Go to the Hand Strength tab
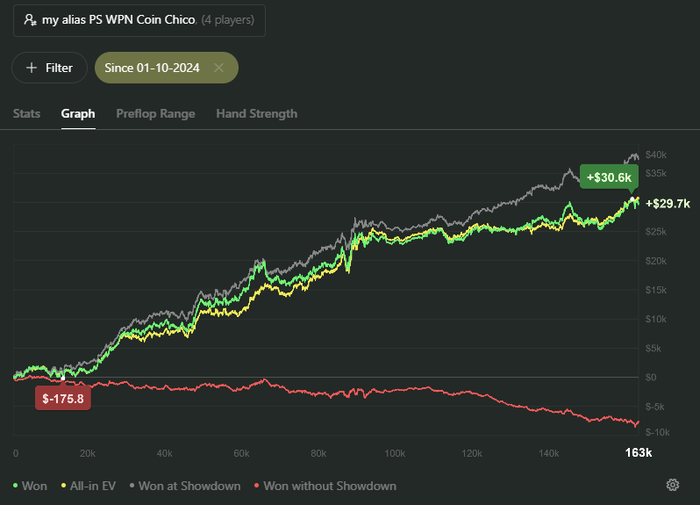Viewport: 700px width, 505px height. (256, 114)
